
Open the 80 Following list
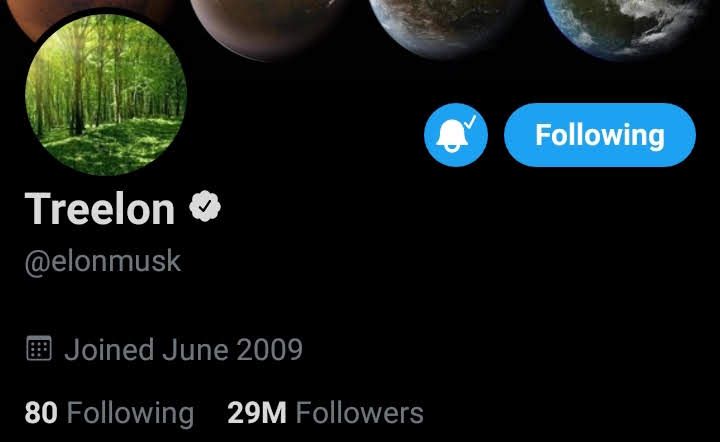(x=109, y=413)
